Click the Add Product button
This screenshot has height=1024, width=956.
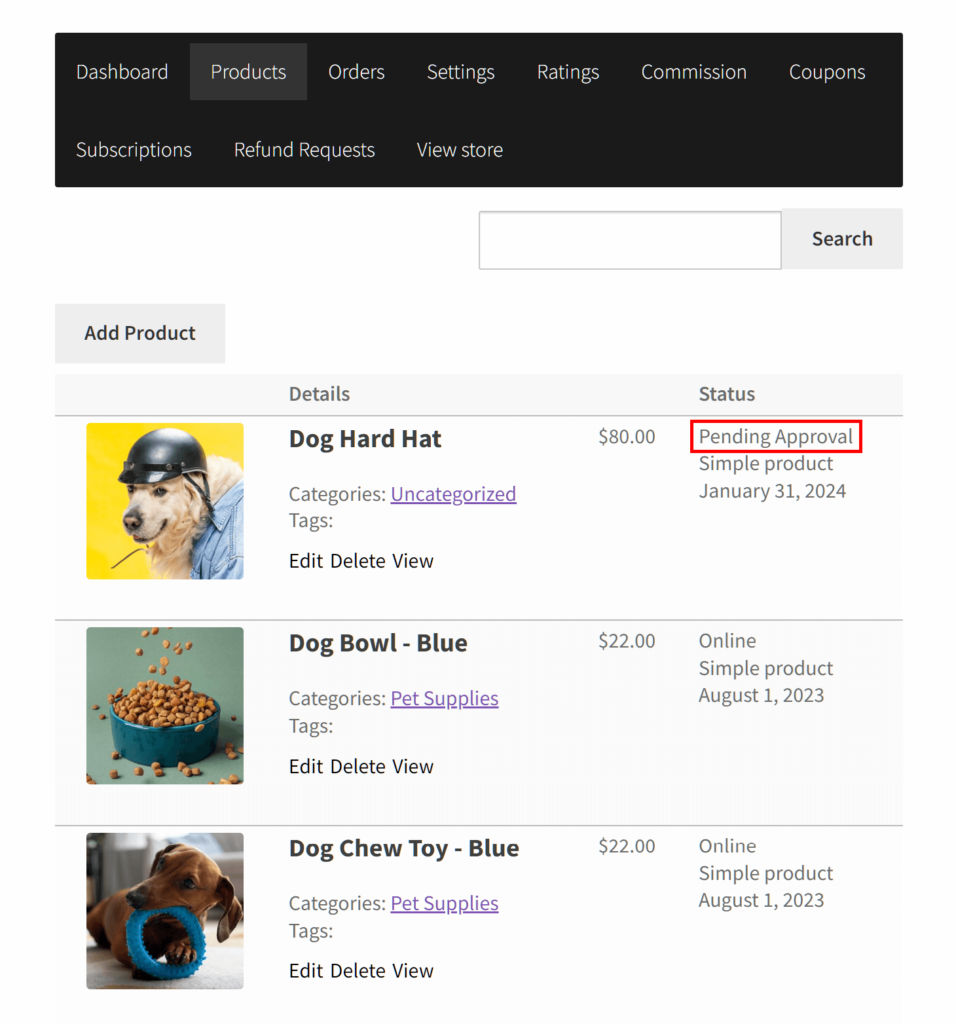pos(140,333)
